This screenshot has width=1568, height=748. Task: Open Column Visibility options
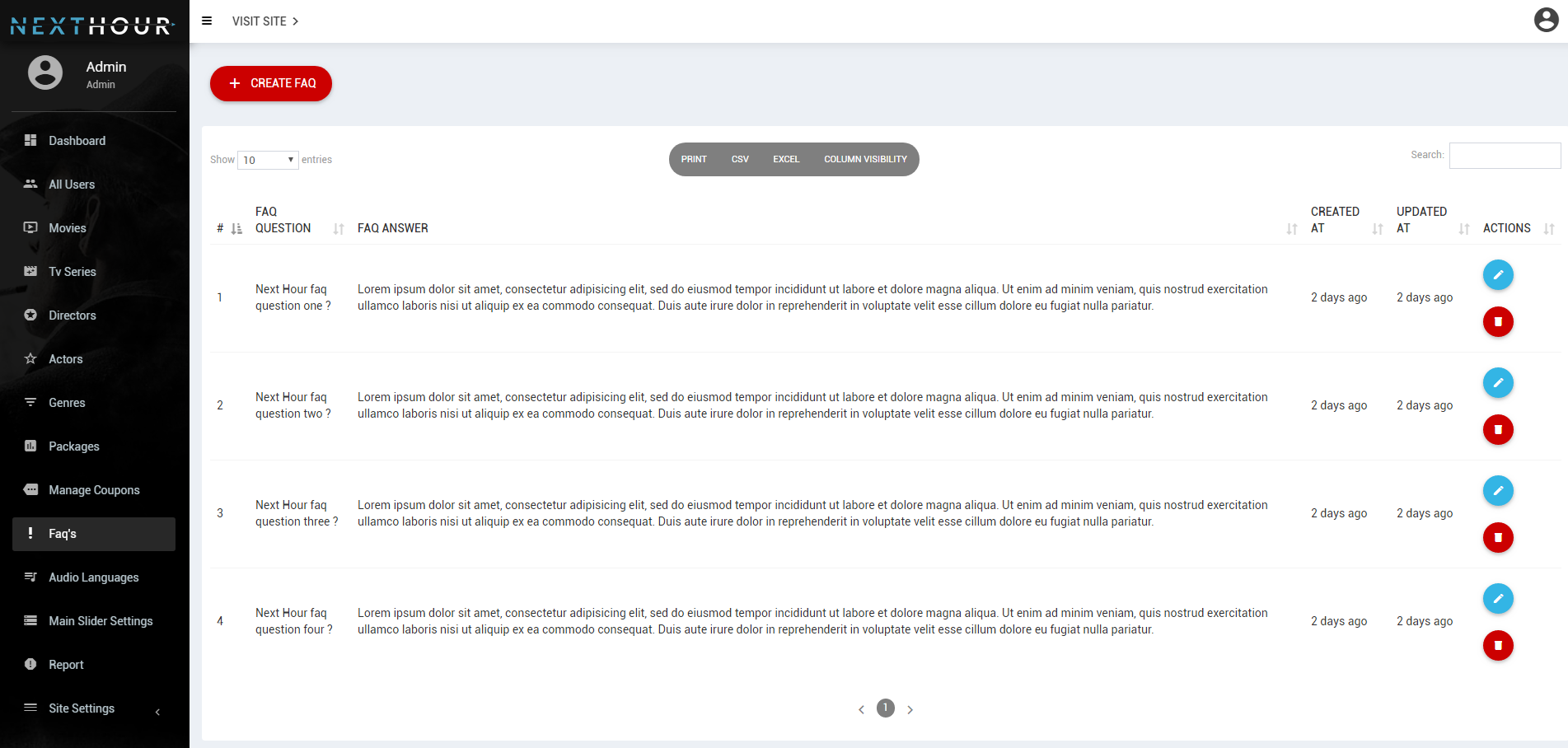tap(865, 159)
